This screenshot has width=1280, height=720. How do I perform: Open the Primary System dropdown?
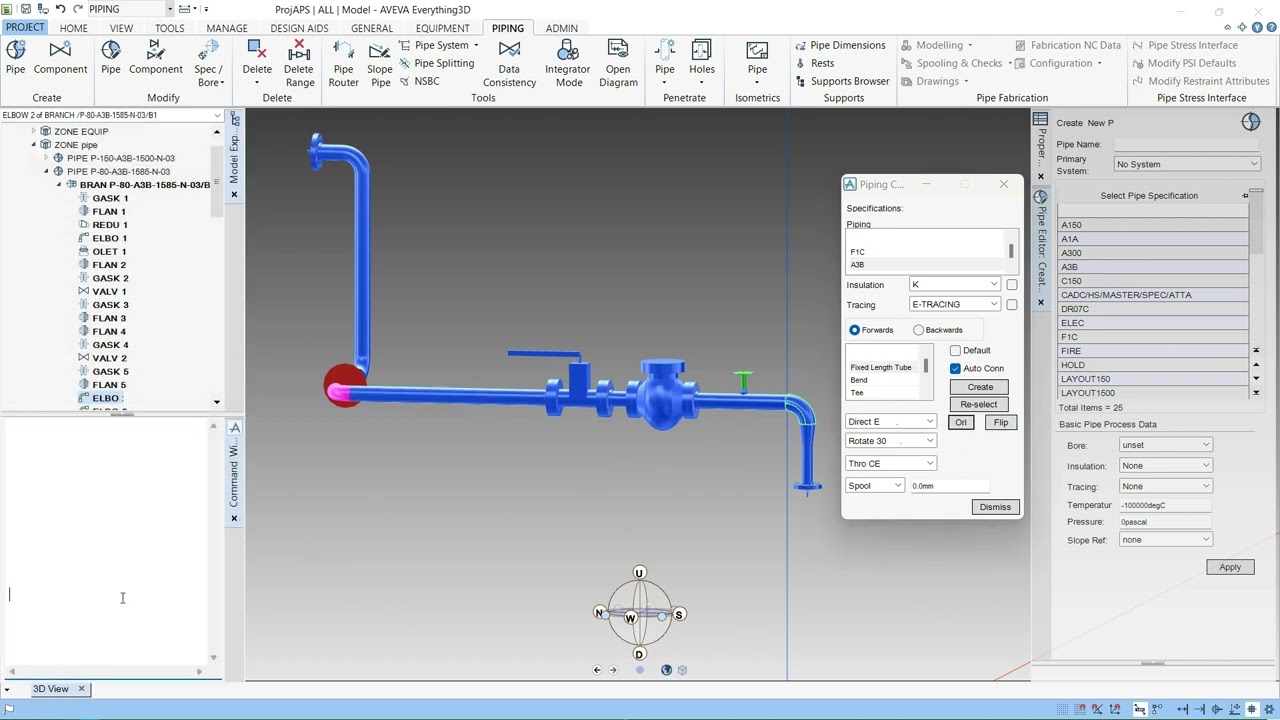coord(1187,164)
